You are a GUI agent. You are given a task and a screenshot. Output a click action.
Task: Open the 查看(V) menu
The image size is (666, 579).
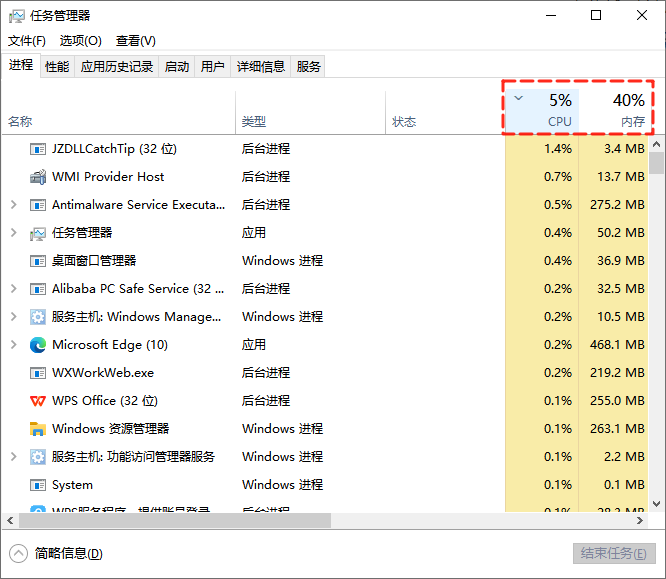[135, 41]
